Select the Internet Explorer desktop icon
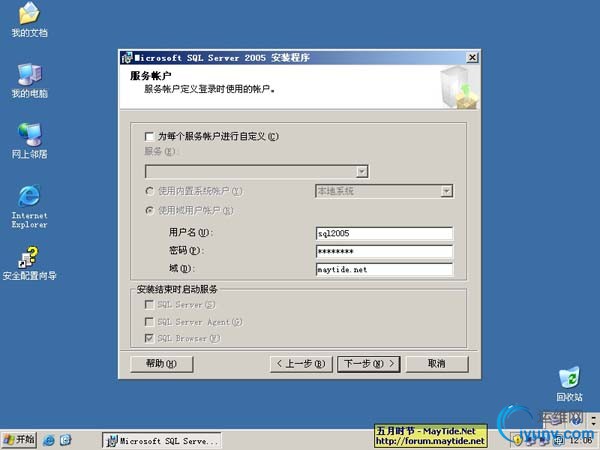 click(x=29, y=207)
